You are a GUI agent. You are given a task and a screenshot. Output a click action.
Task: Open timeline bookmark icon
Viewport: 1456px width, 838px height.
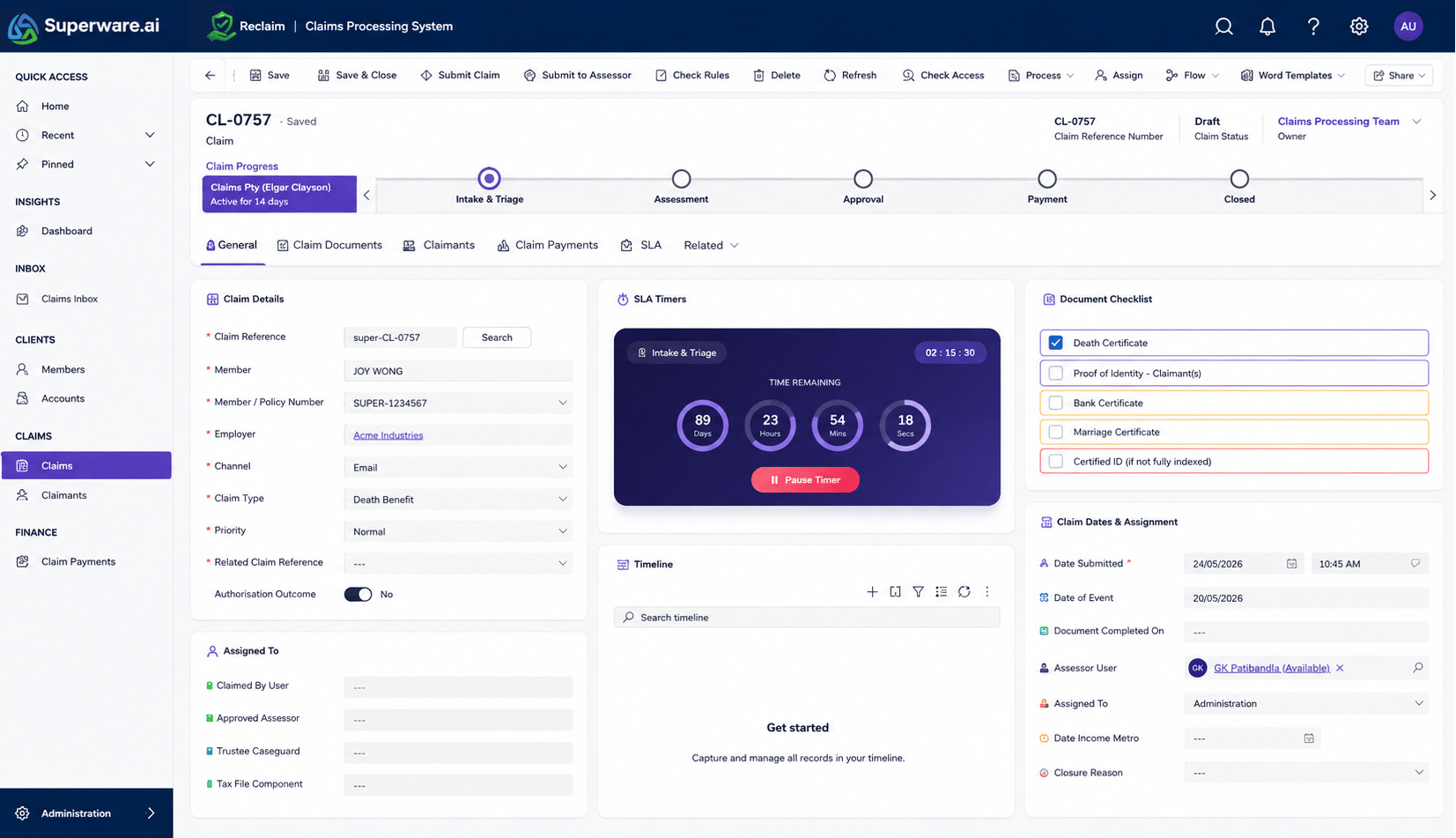895,592
